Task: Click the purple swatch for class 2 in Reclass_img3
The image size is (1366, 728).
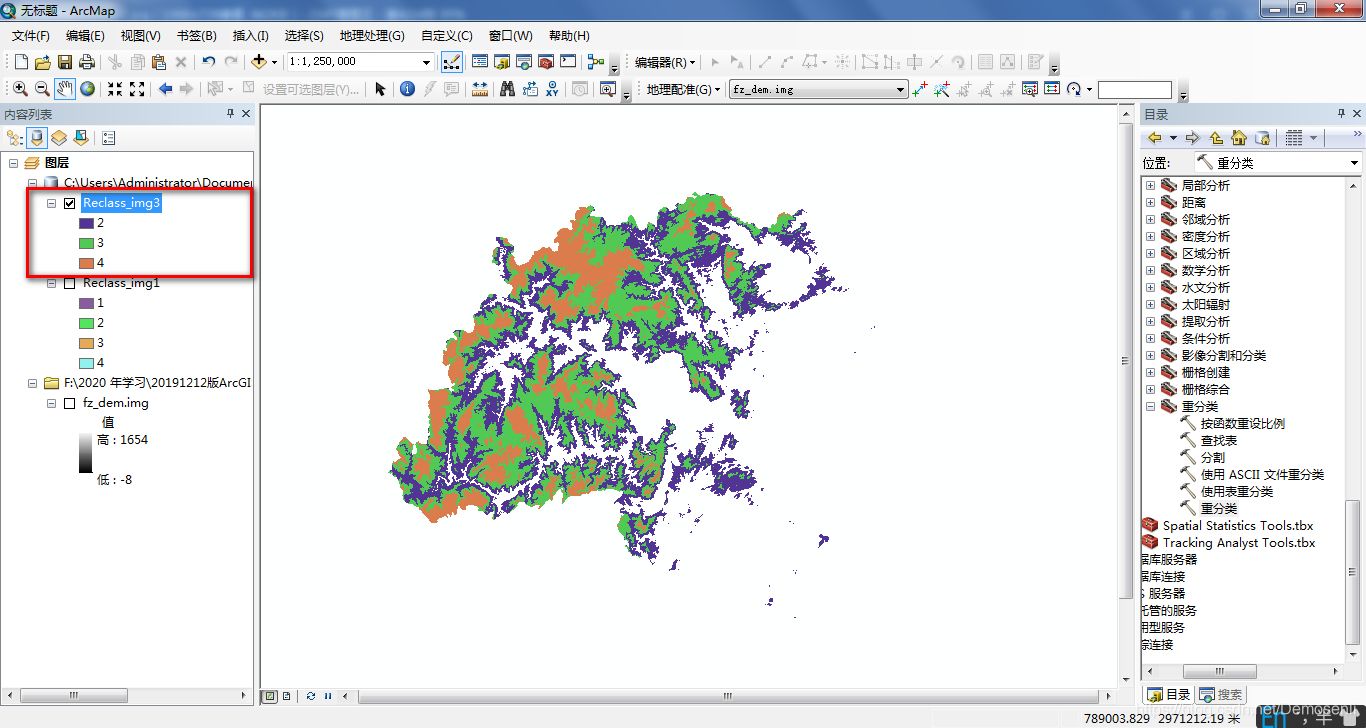Action: (x=86, y=223)
